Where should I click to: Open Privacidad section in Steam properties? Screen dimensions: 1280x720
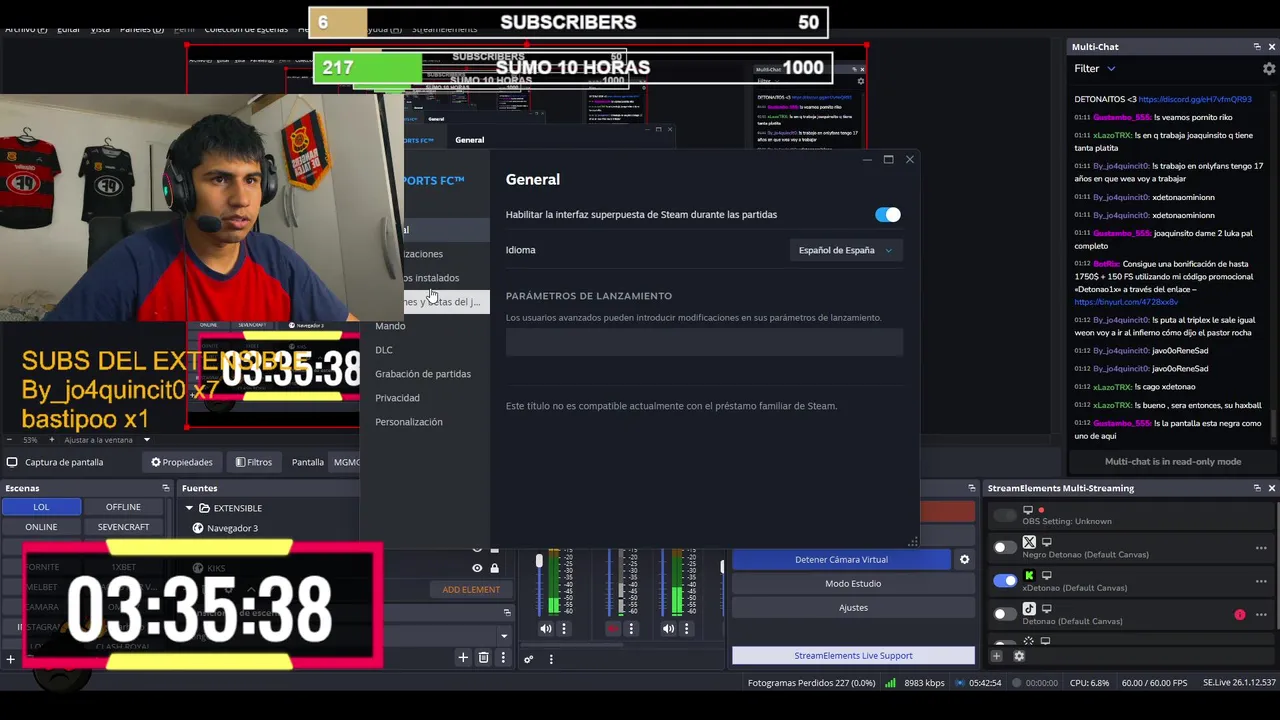[397, 398]
